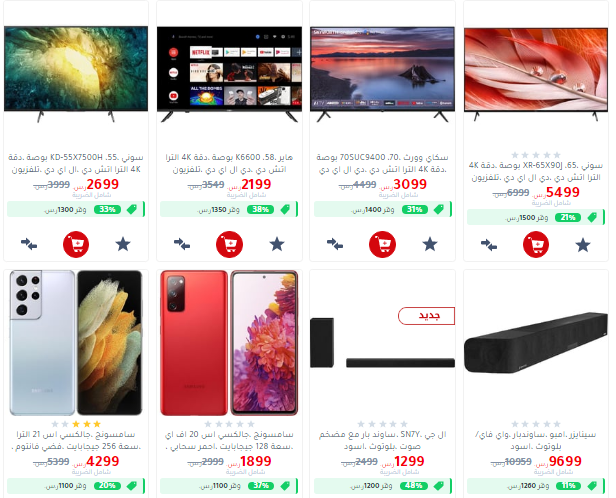Viewport: 616px width, 498px height.
Task: Add Sony XR-65X90J TV to cart
Action: point(536,244)
